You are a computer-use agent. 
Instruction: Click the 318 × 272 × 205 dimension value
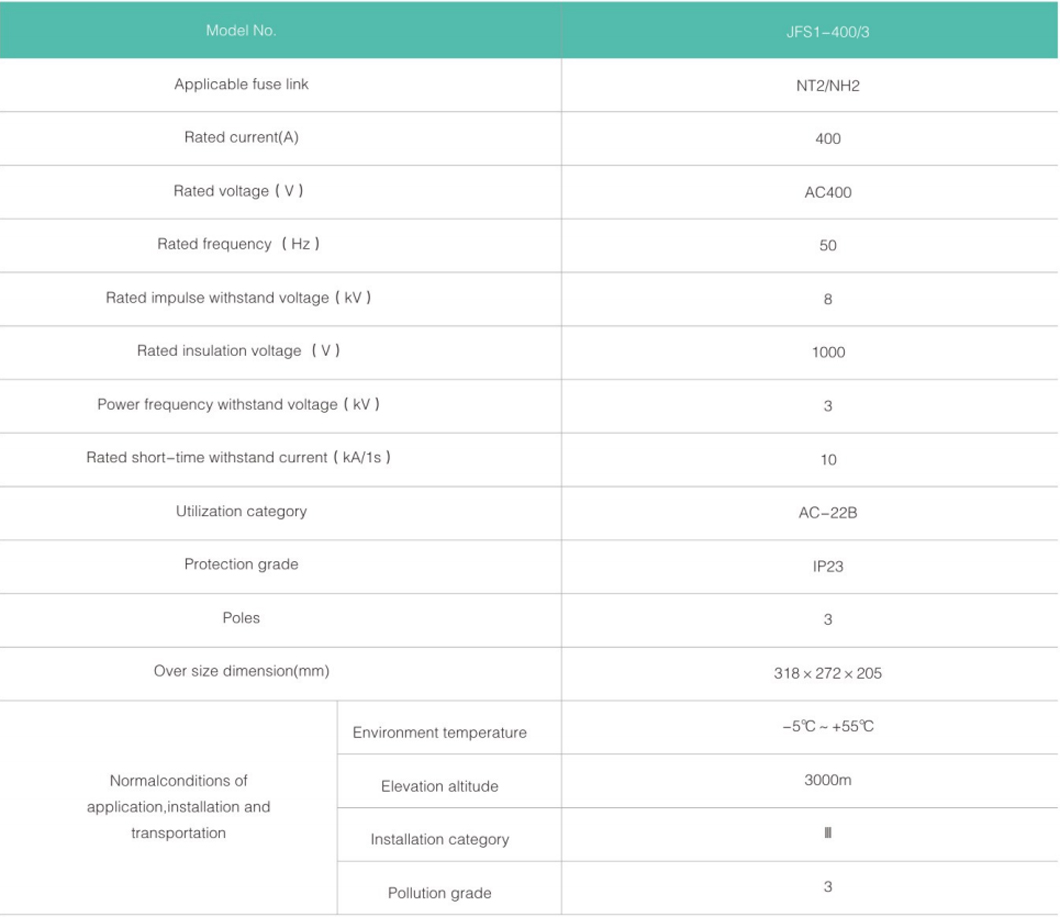coord(827,673)
